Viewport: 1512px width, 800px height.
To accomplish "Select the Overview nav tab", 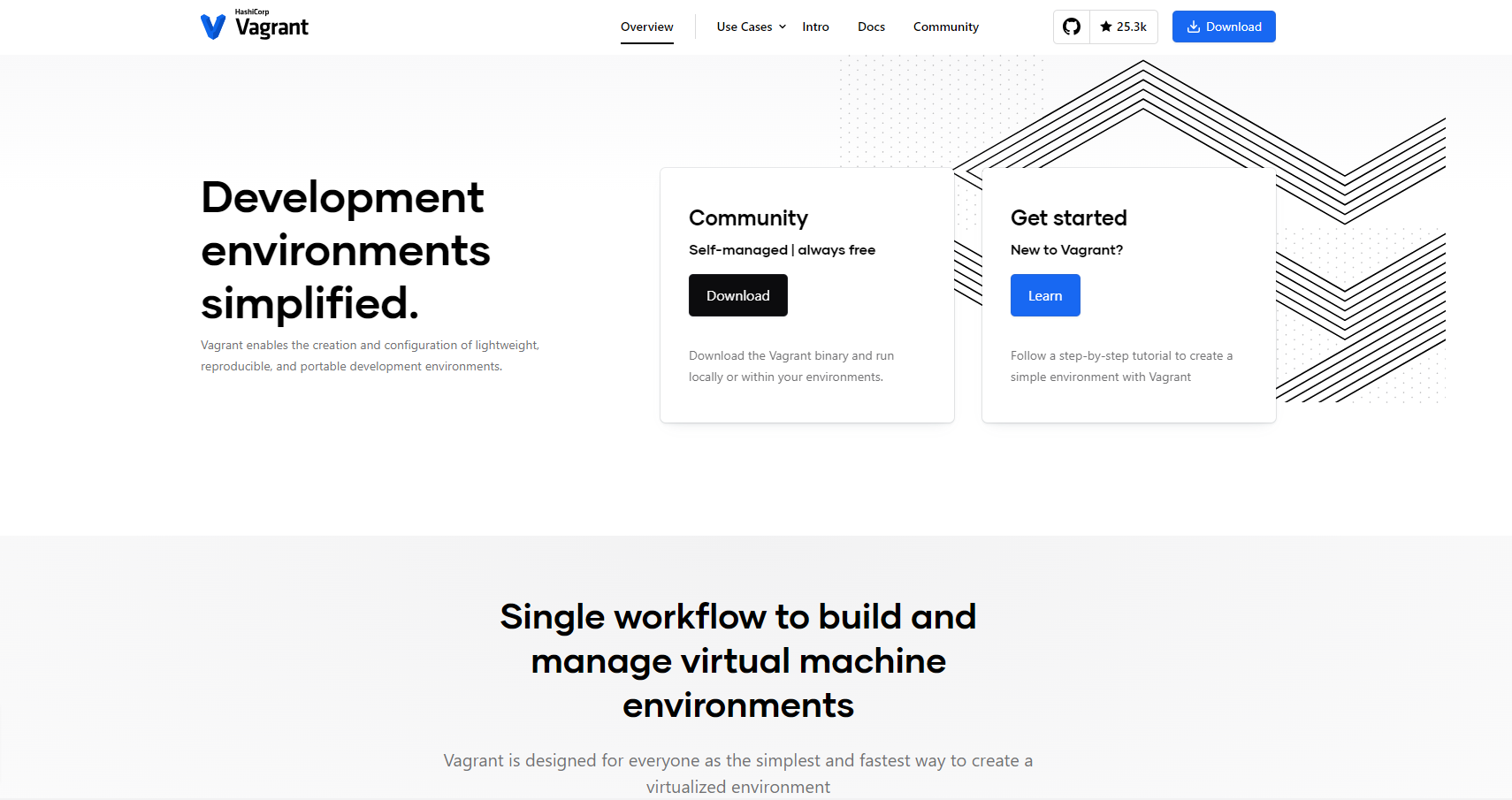I will pos(646,27).
